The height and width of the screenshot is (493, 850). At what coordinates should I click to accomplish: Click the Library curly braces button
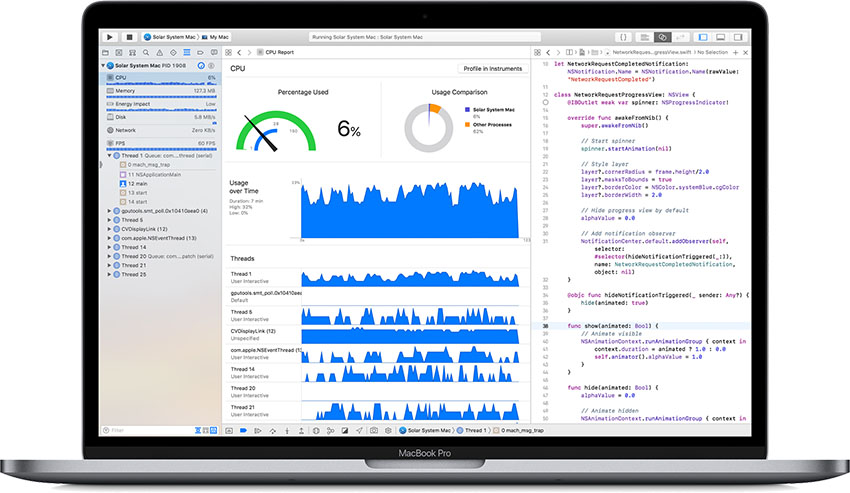[623, 37]
